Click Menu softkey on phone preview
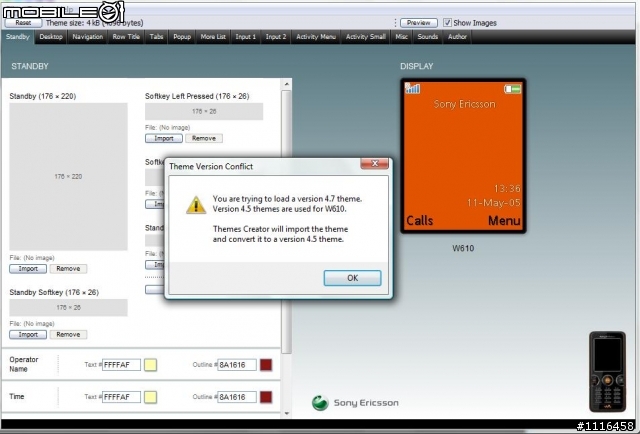 tap(504, 221)
